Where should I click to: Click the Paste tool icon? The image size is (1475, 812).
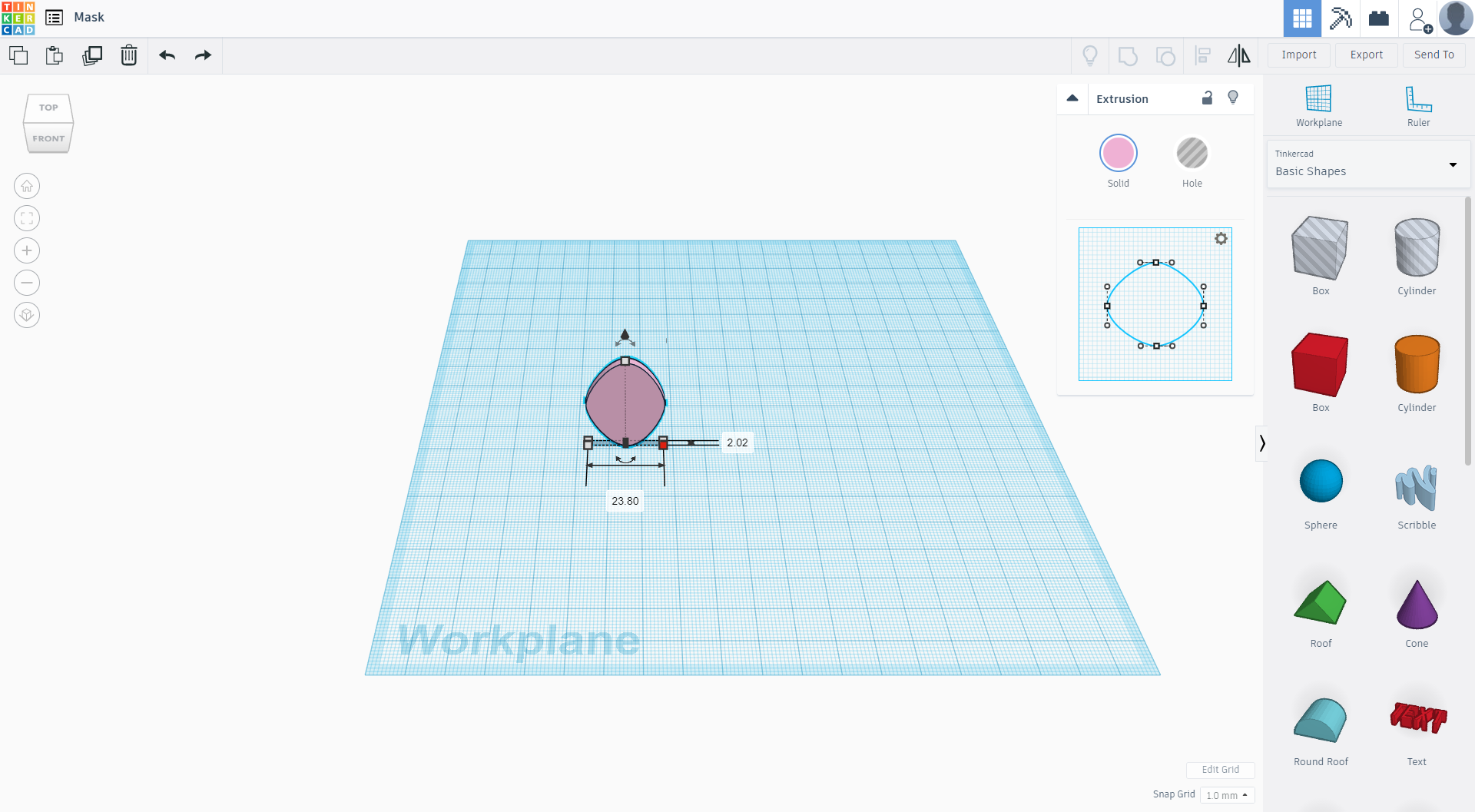point(55,55)
